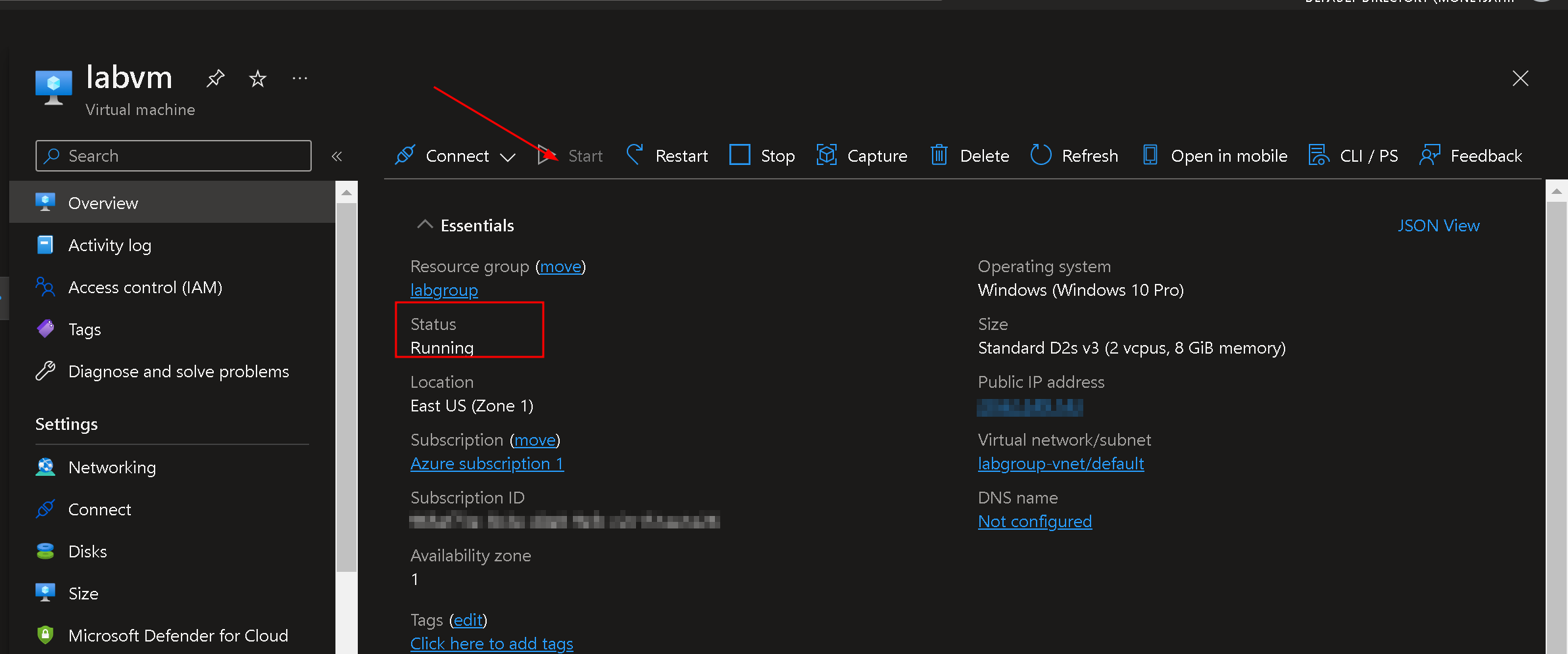Click the CLI / PS icon
Image resolution: width=1568 pixels, height=654 pixels.
[1319, 155]
